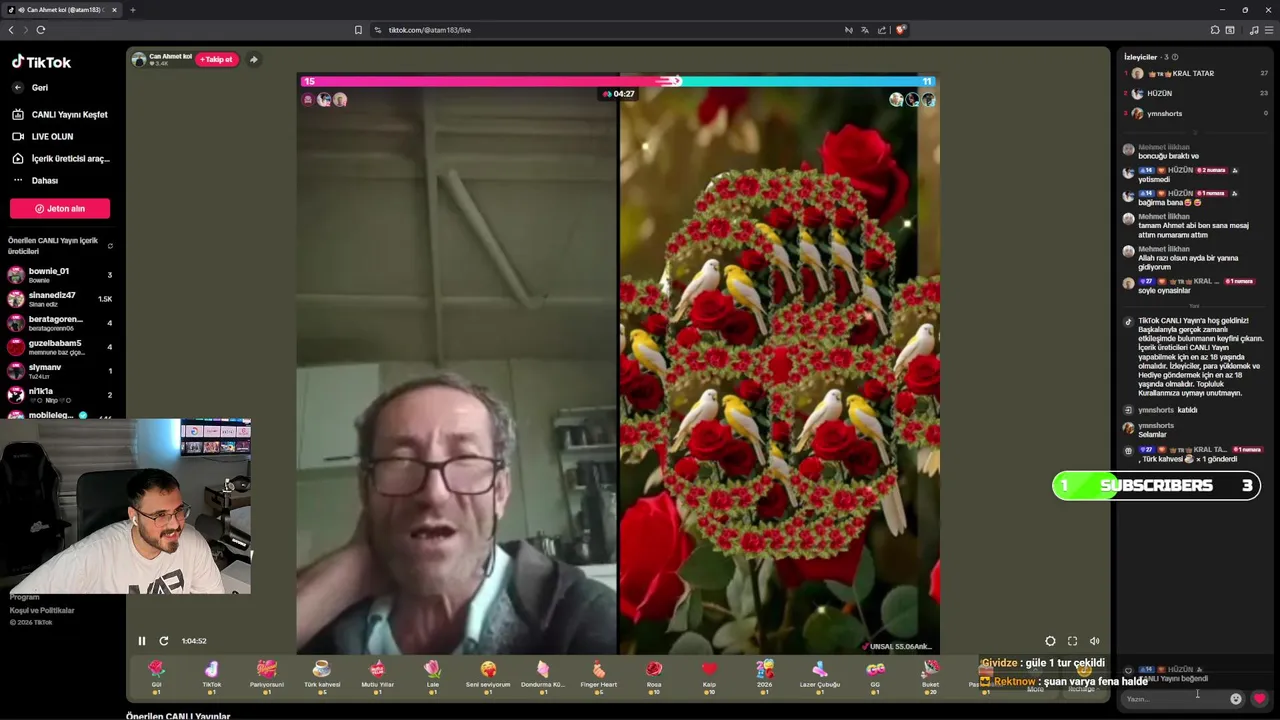
Task: Open top viewer ymnshorts
Action: [x=1195, y=113]
